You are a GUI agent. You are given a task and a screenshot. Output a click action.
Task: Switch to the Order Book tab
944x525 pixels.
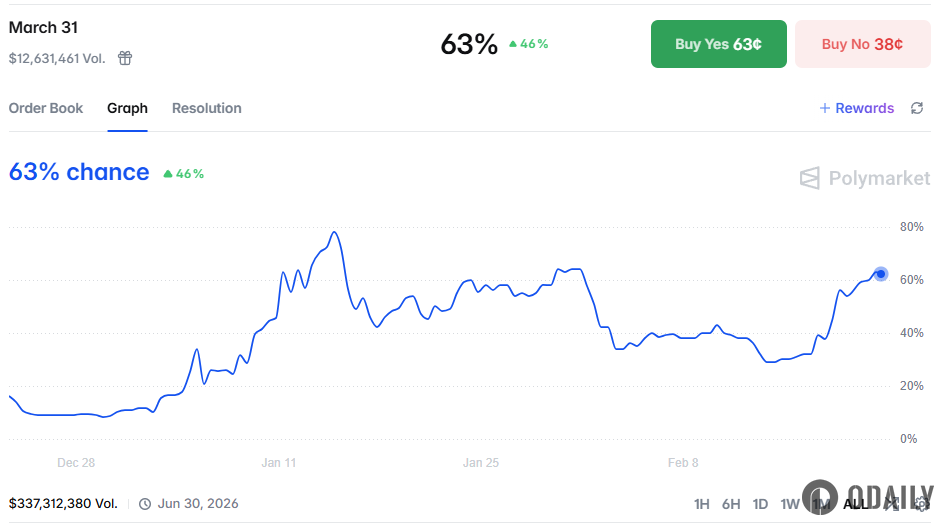pos(46,108)
